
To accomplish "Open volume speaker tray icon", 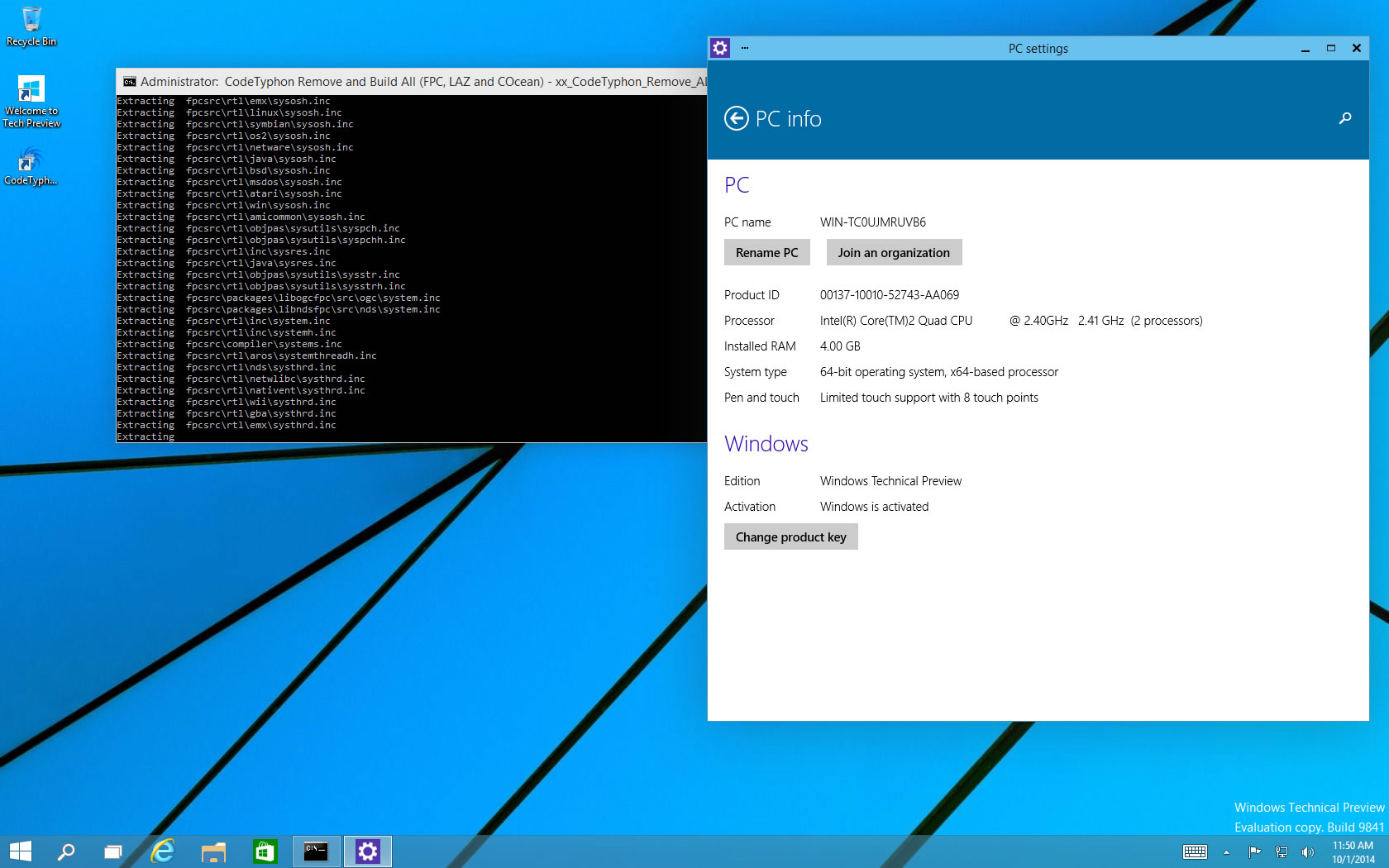I will [1307, 851].
